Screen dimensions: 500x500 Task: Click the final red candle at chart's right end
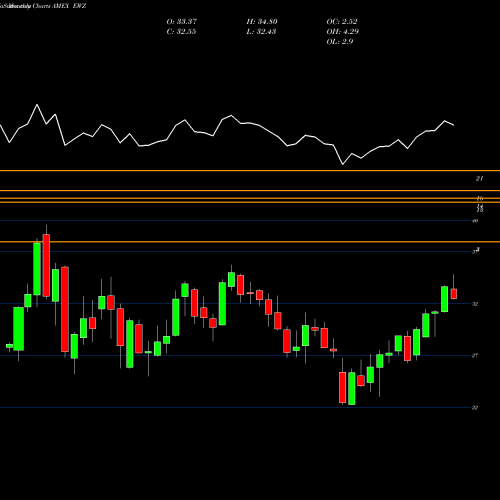click(x=454, y=294)
